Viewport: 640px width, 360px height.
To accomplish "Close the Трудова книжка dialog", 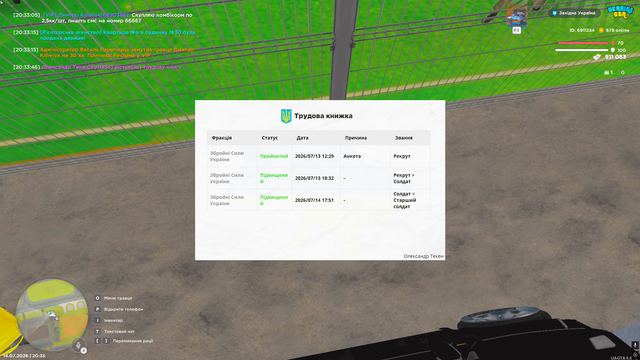I will click(x=432, y=113).
